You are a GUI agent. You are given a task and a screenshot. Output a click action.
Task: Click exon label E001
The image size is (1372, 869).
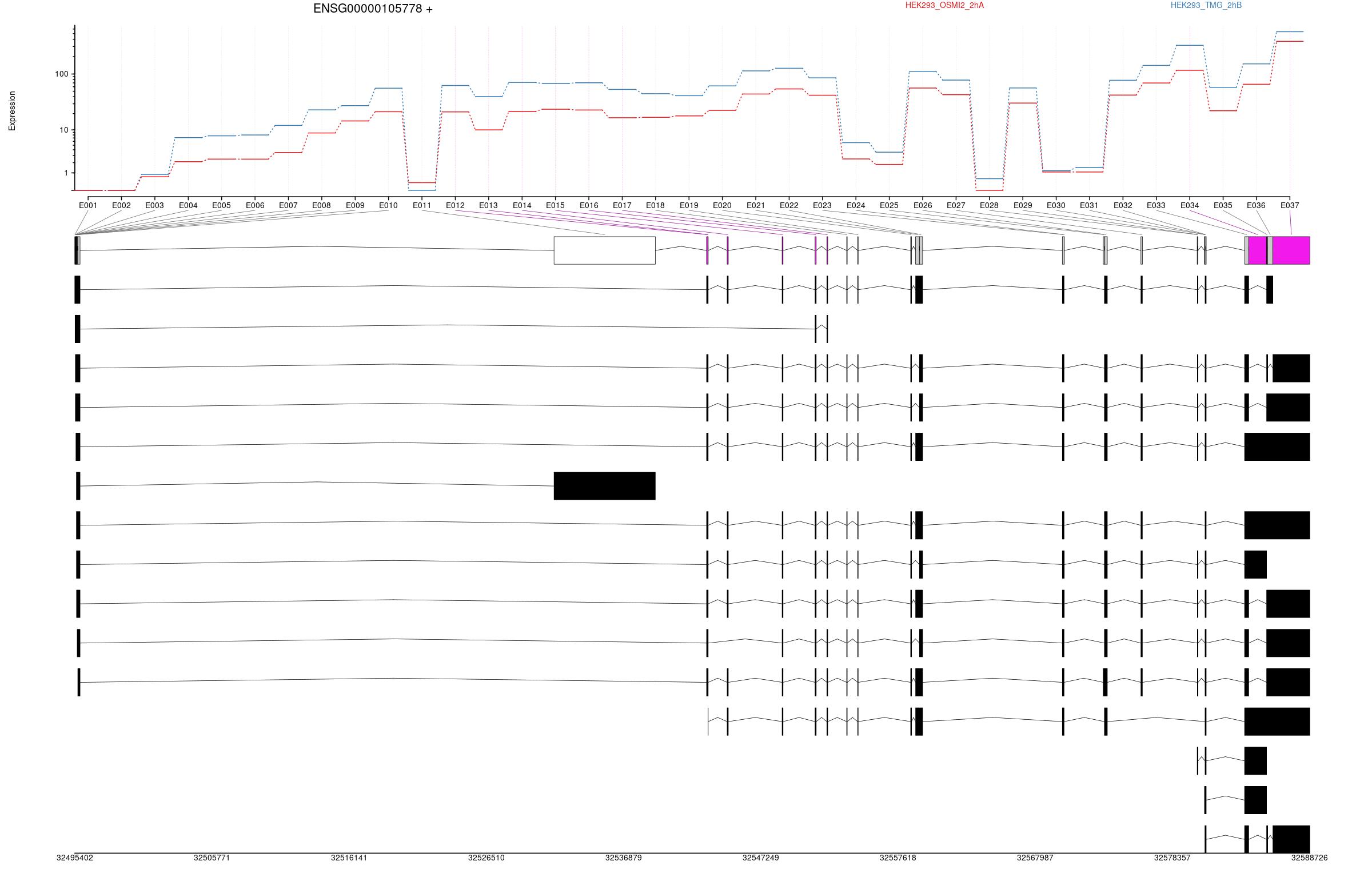[x=88, y=205]
